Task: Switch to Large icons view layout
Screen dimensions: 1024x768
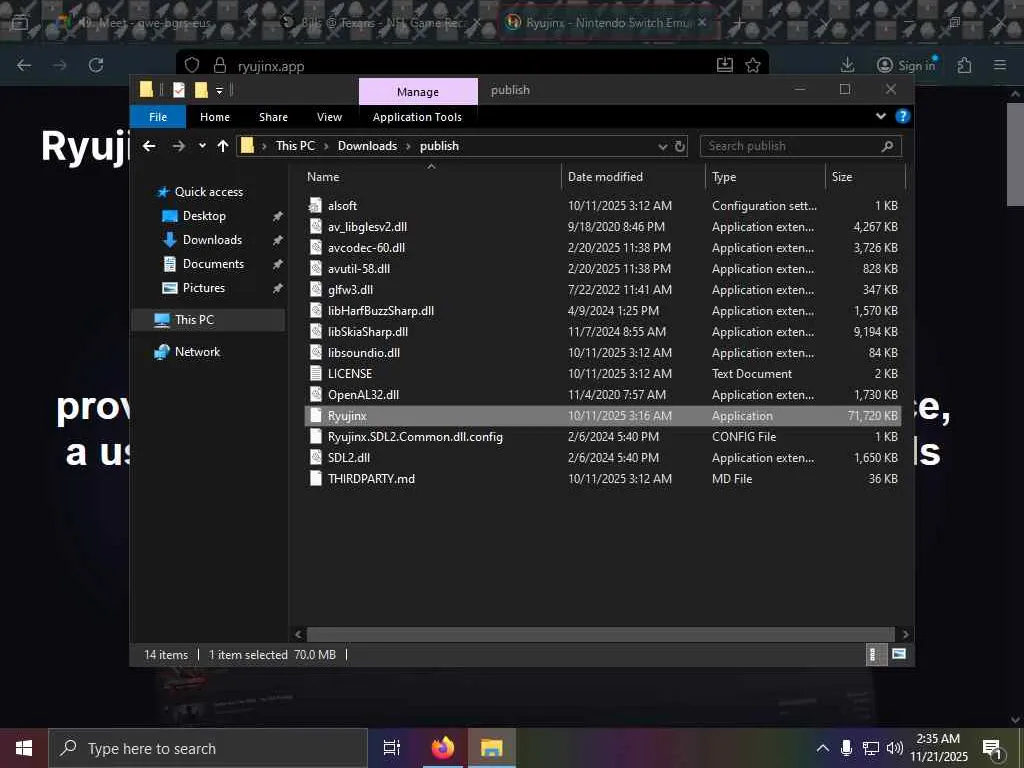Action: pyautogui.click(x=899, y=654)
